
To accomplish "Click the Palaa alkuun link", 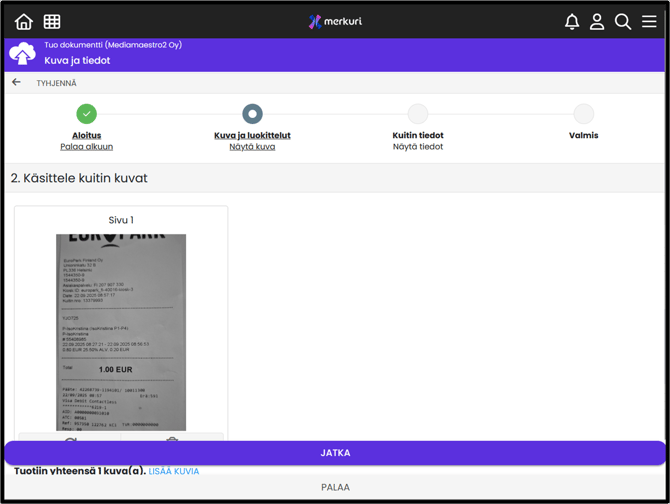I will [x=87, y=147].
